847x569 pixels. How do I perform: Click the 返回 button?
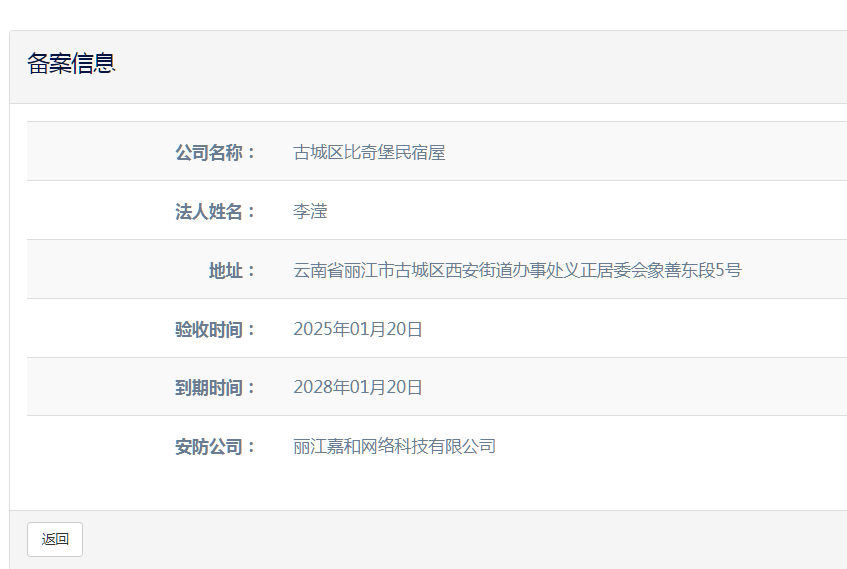[55, 539]
